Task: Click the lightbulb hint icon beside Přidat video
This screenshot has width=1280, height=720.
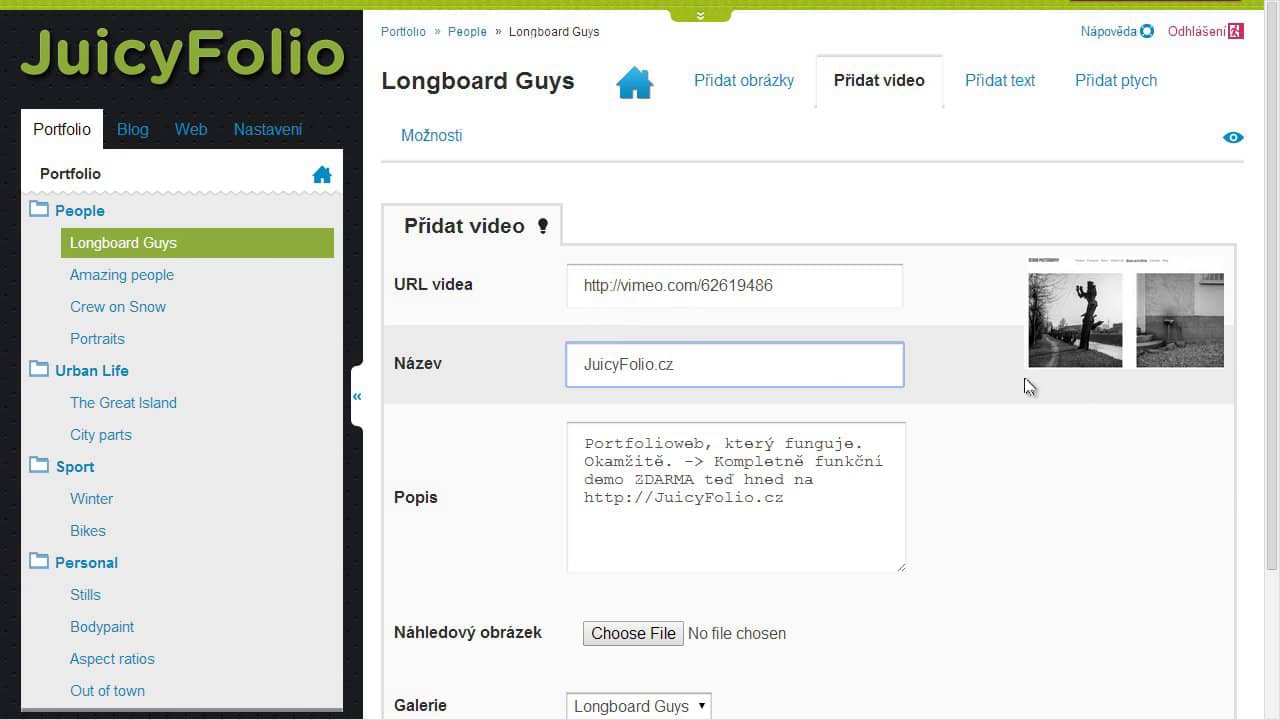Action: [x=543, y=226]
